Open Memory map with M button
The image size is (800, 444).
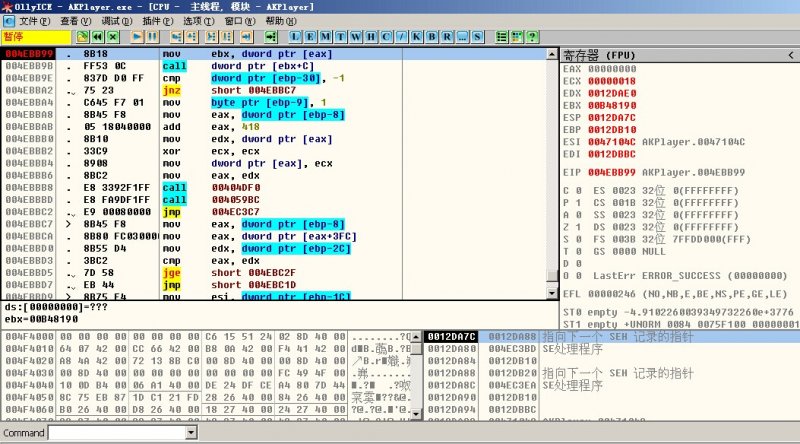pyautogui.click(x=325, y=37)
